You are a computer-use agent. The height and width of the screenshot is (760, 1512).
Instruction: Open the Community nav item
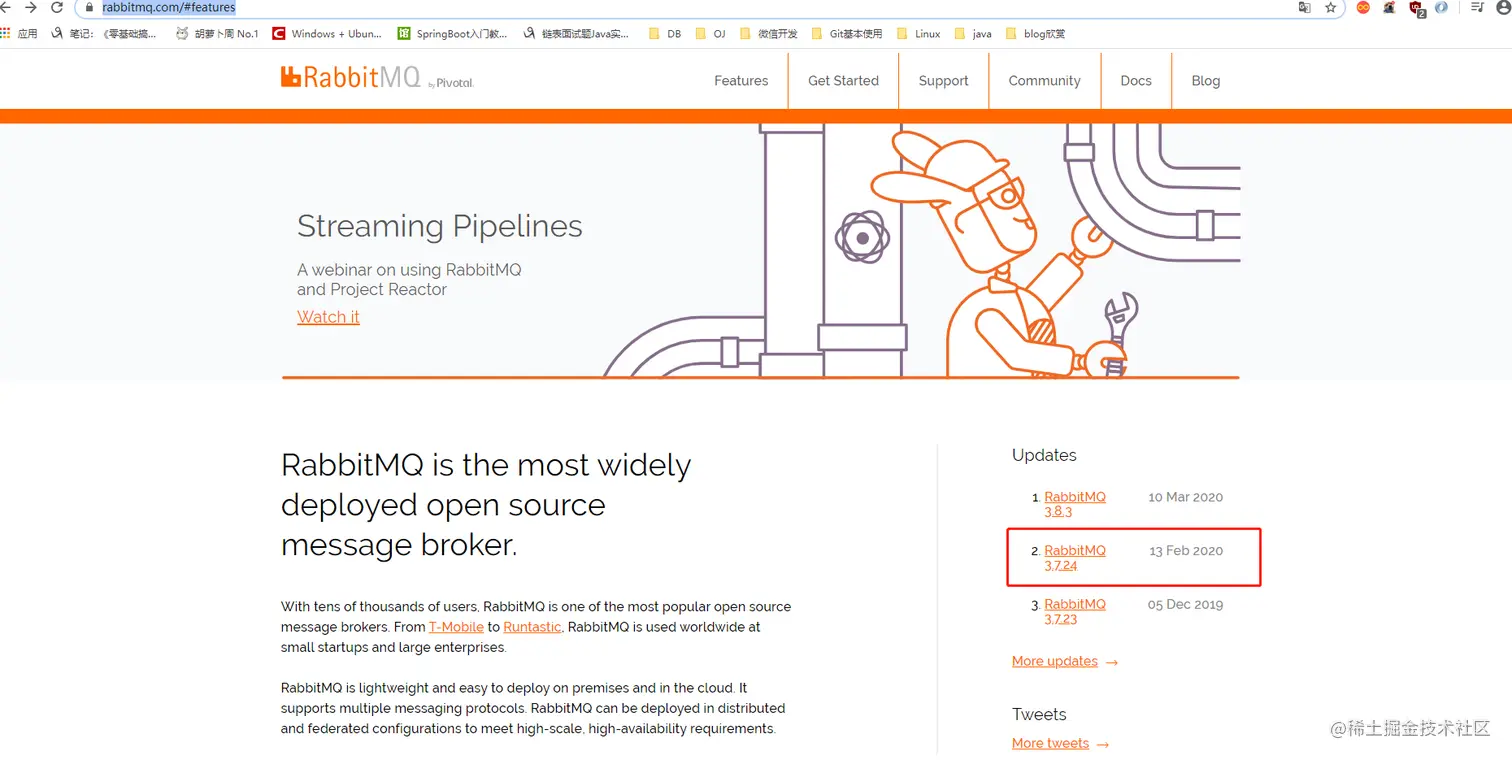1044,81
